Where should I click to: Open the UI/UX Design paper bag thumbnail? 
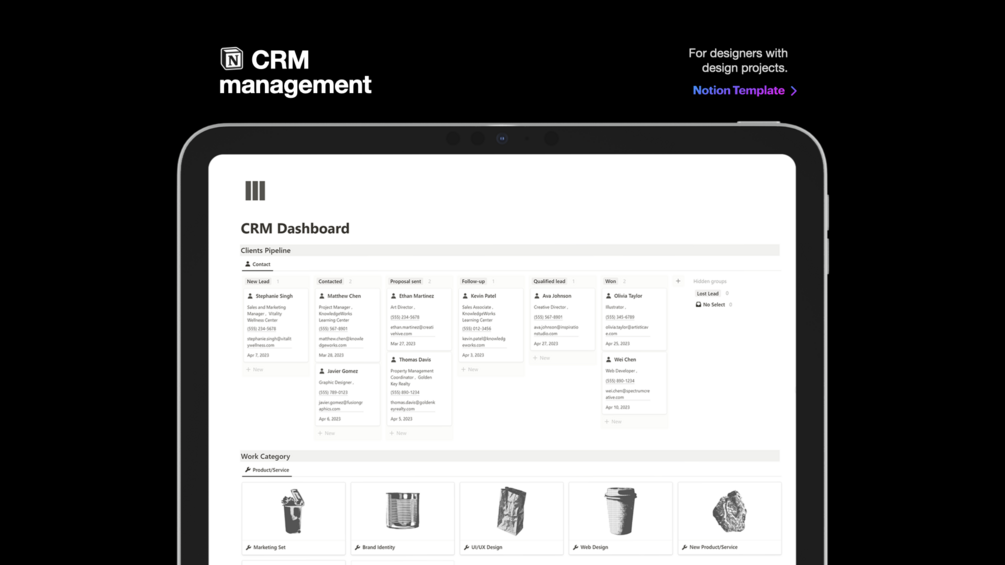pos(511,511)
